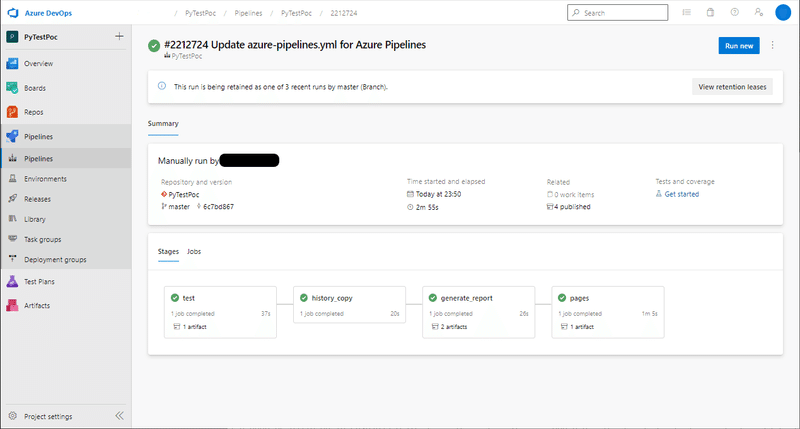Select Pipelines sub-item icon in sidebar

[x=12, y=159]
